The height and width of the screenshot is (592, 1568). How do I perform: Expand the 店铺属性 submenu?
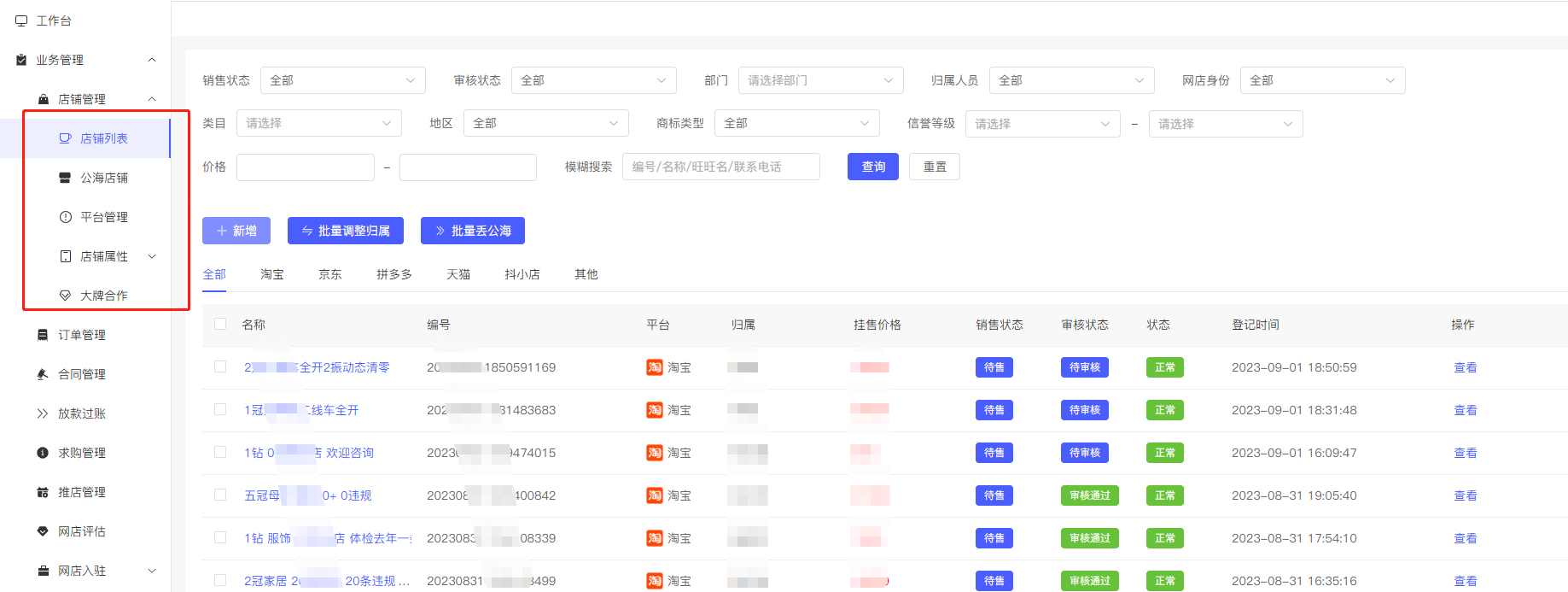click(152, 256)
